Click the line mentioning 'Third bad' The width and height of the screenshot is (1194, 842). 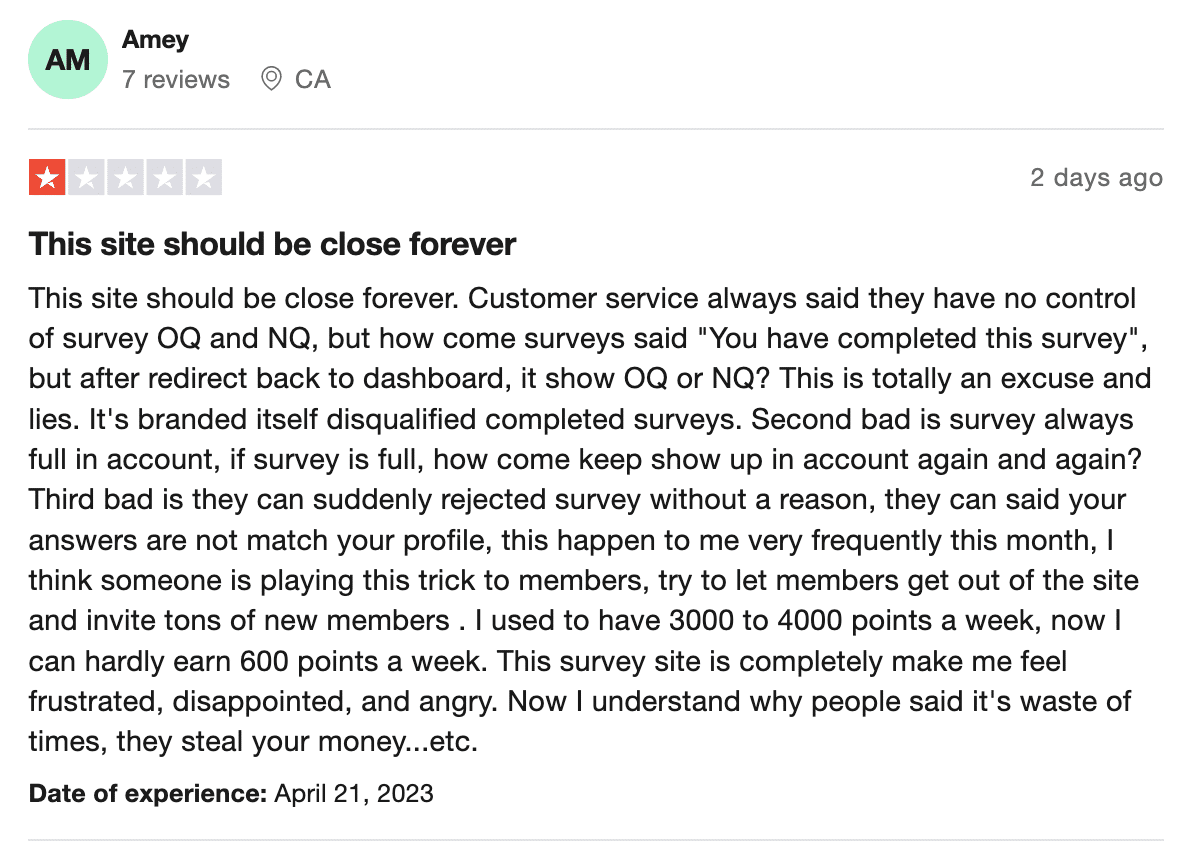coord(577,499)
